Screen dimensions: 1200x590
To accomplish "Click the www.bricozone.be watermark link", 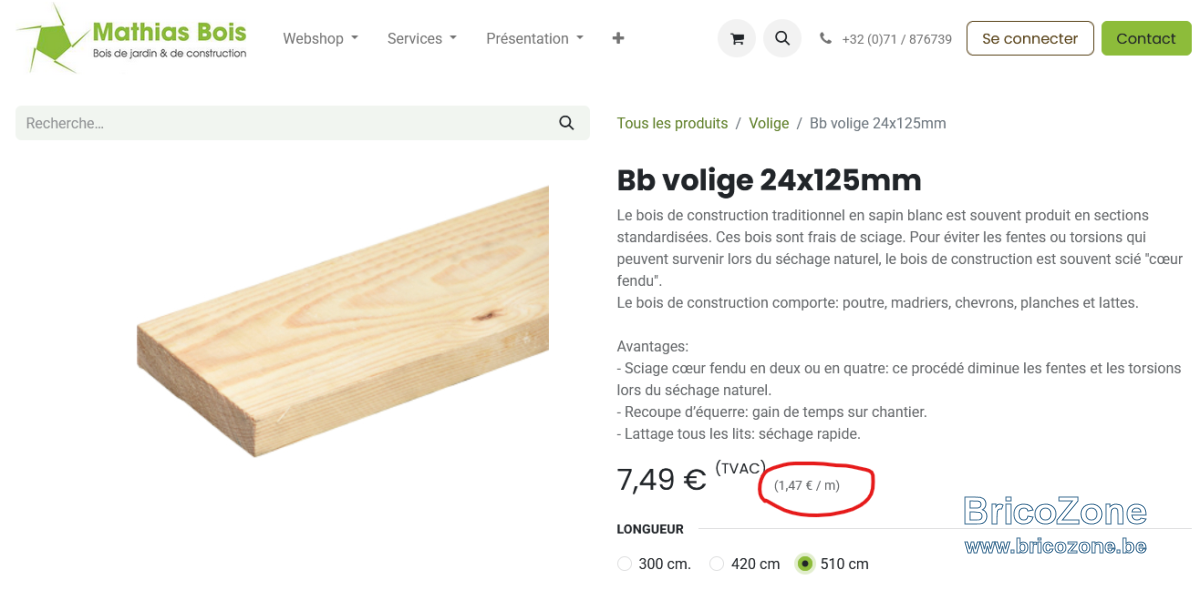I will (1055, 546).
